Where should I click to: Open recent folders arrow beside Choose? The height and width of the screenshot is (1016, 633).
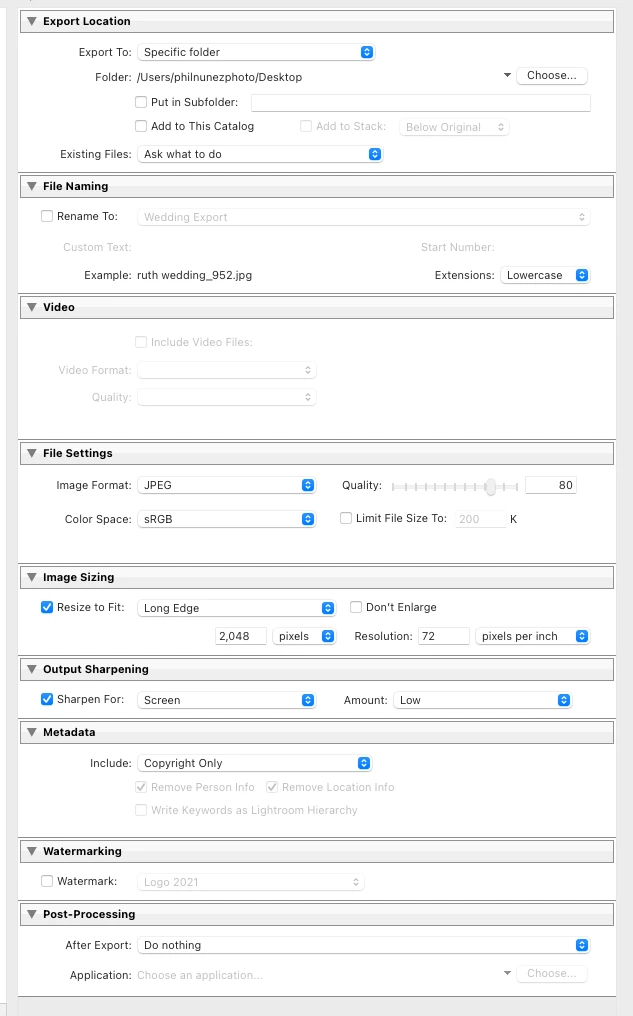[507, 75]
